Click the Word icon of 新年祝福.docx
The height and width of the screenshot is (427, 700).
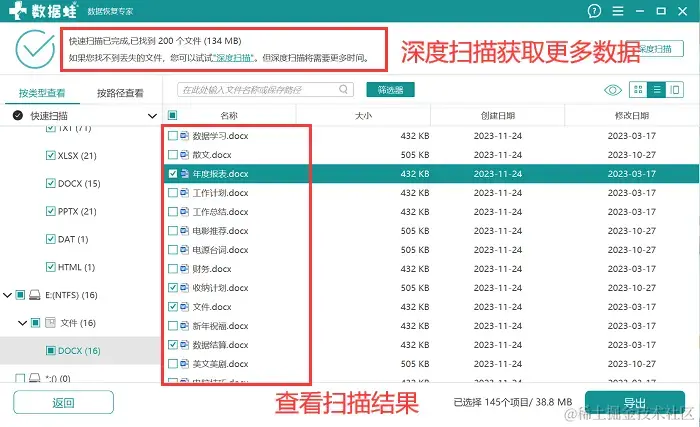[184, 326]
